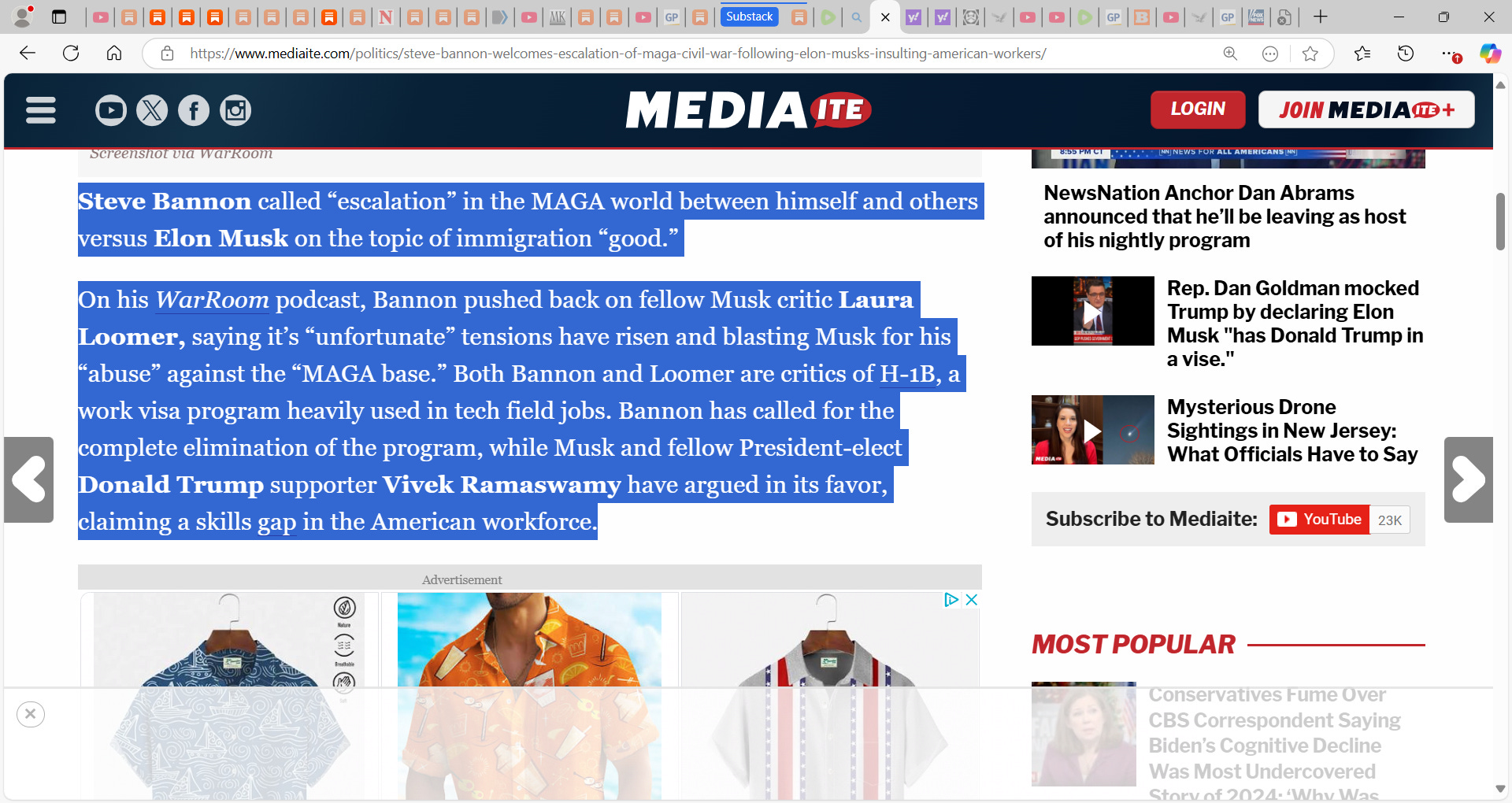Switch to the red N icon tab
Screen dimensions: 1512x803
point(386,17)
